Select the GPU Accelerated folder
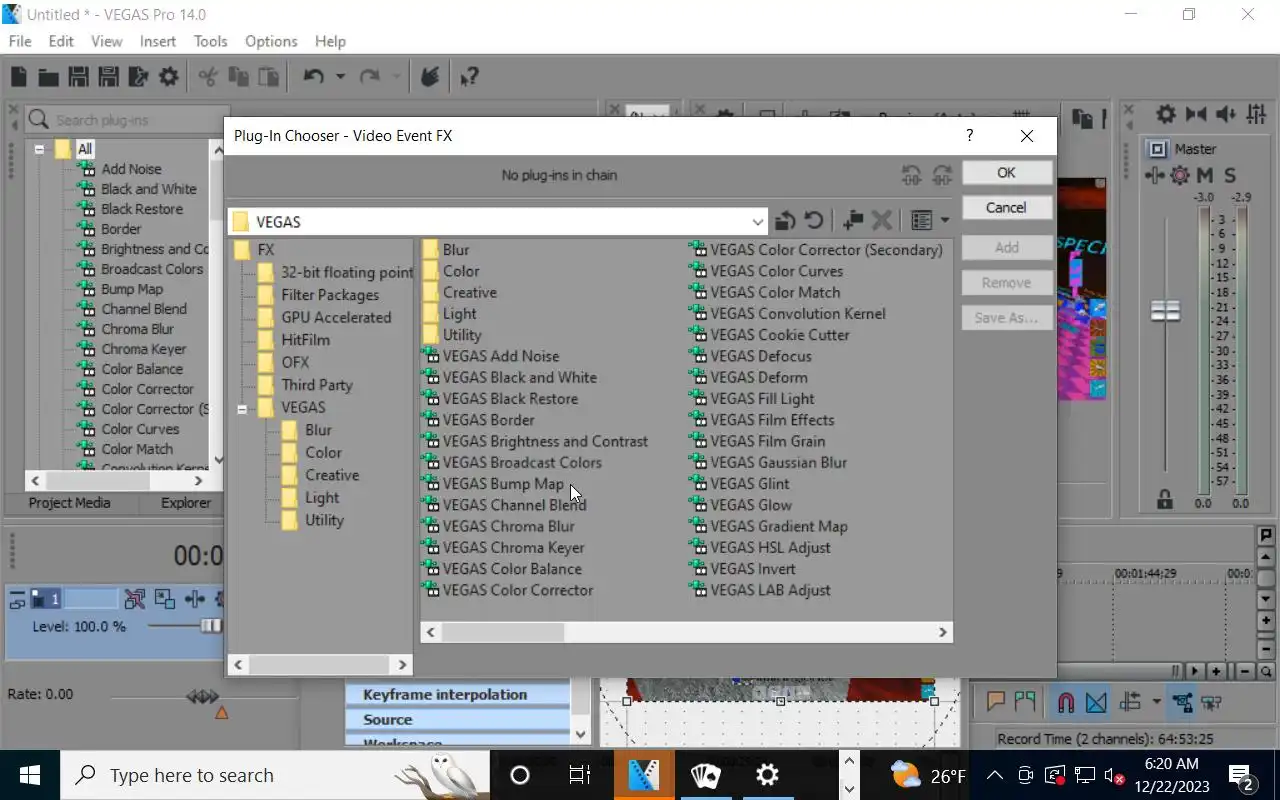 [336, 317]
